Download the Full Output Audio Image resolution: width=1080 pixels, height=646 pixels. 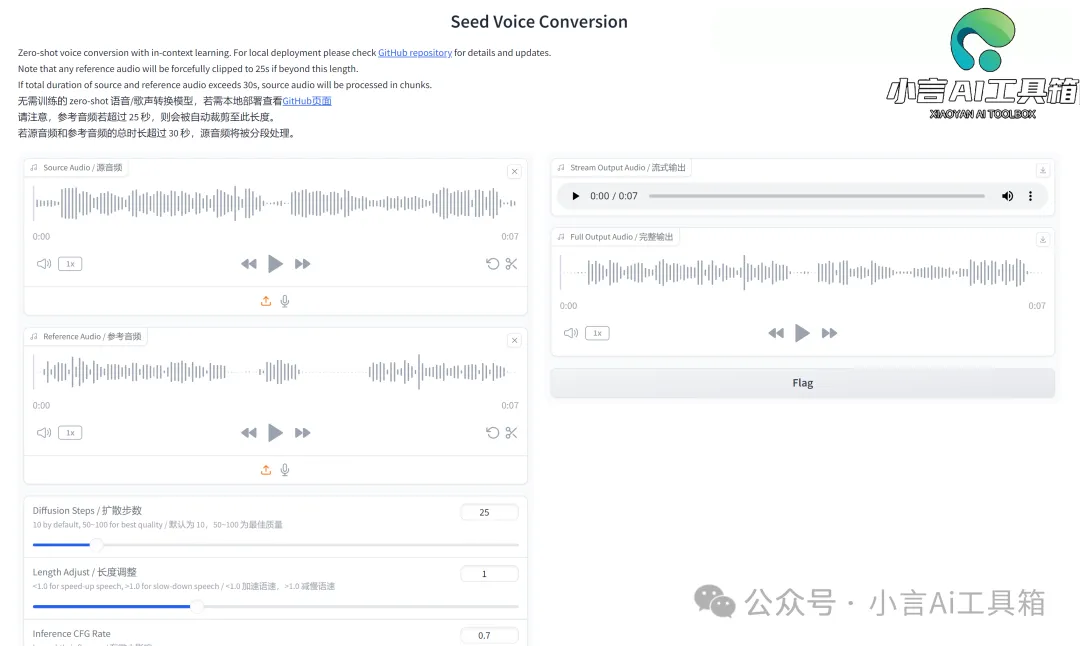point(1043,239)
